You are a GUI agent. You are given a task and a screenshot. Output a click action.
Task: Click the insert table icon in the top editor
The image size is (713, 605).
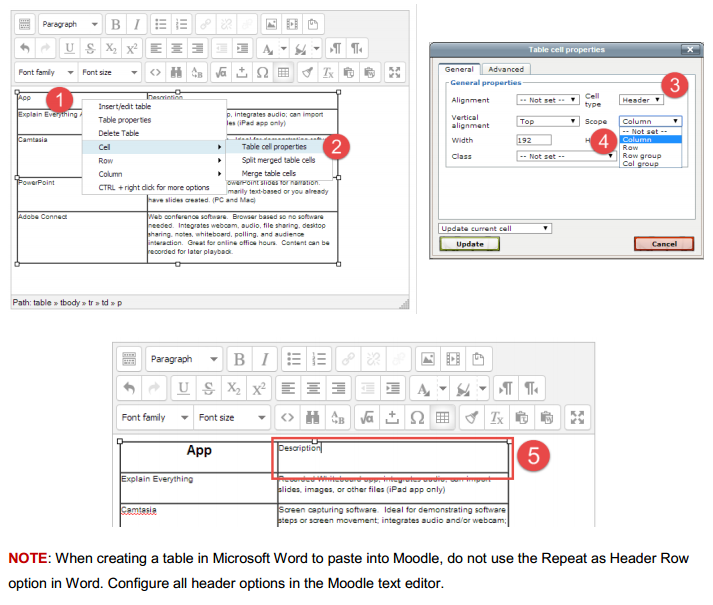pyautogui.click(x=283, y=72)
